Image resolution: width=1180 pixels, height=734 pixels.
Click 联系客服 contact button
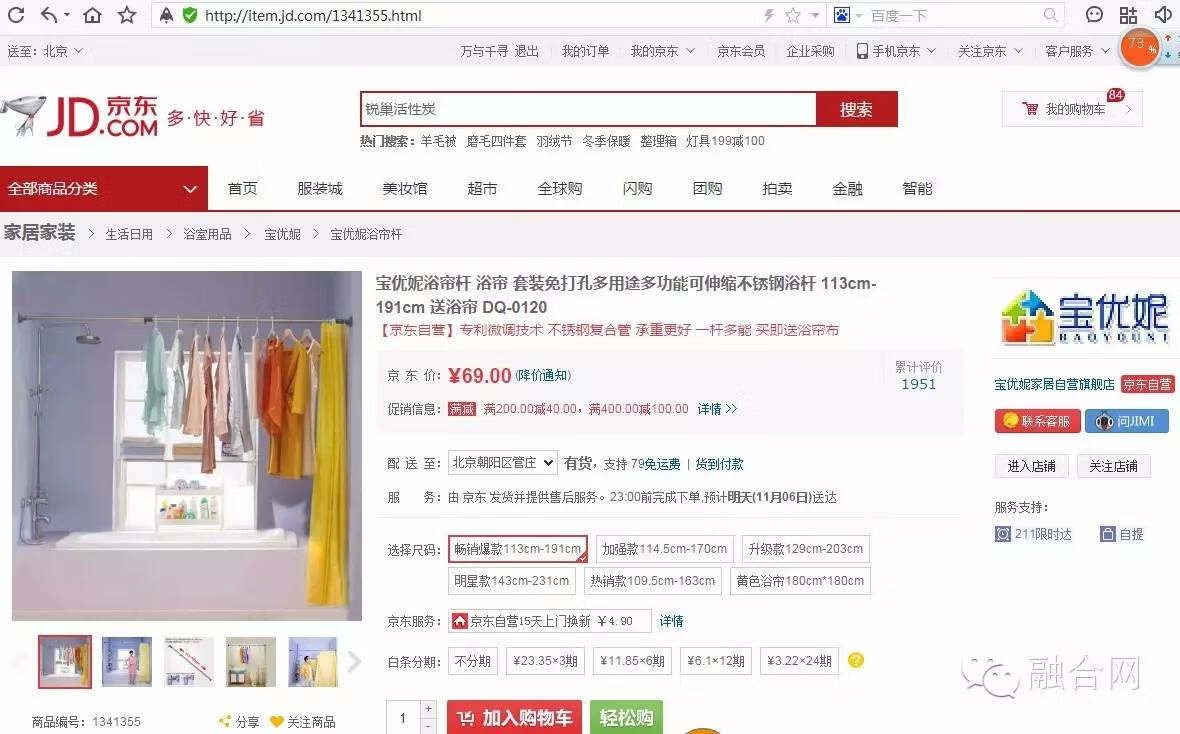point(1038,421)
